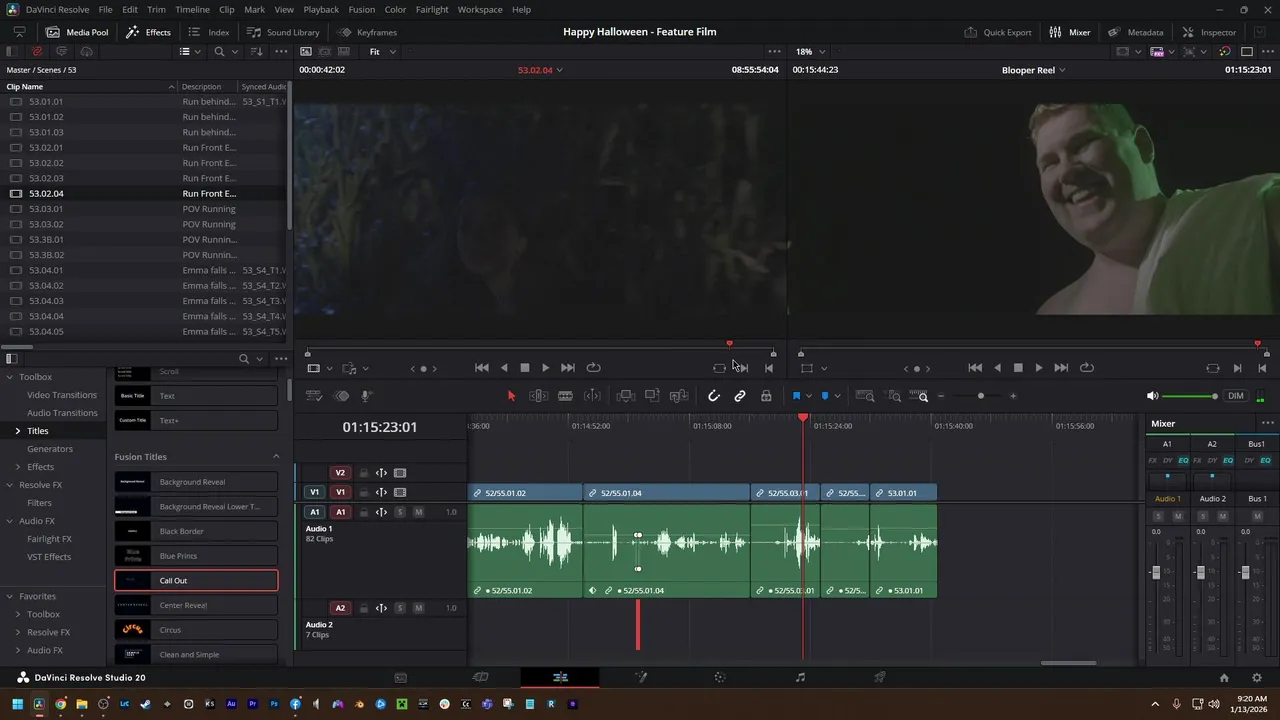Select the arrow Selection Mode tool
Viewport: 1280px width, 720px height.
[x=511, y=396]
